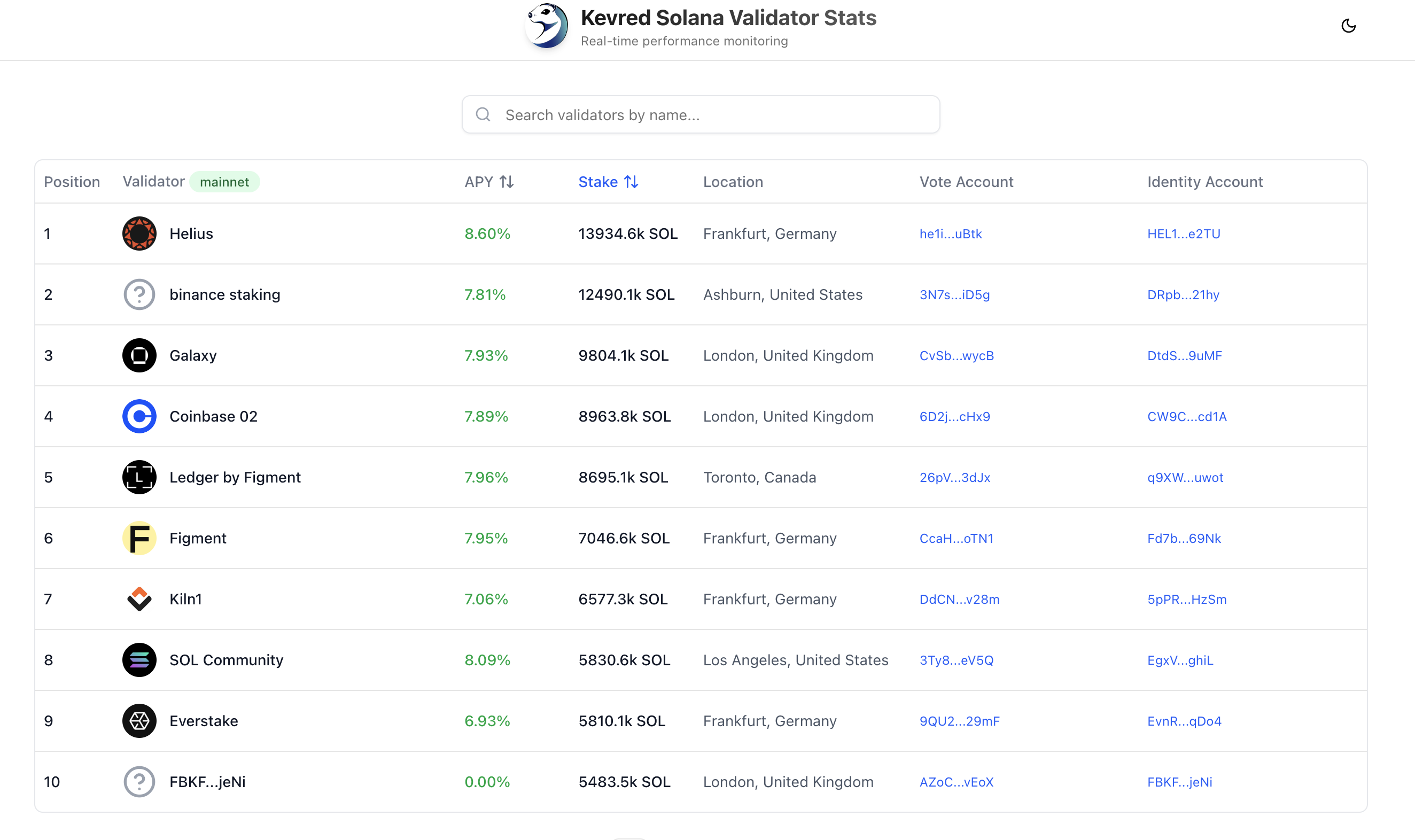Image resolution: width=1415 pixels, height=840 pixels.
Task: Click the Everstake validator logo
Action: click(139, 721)
